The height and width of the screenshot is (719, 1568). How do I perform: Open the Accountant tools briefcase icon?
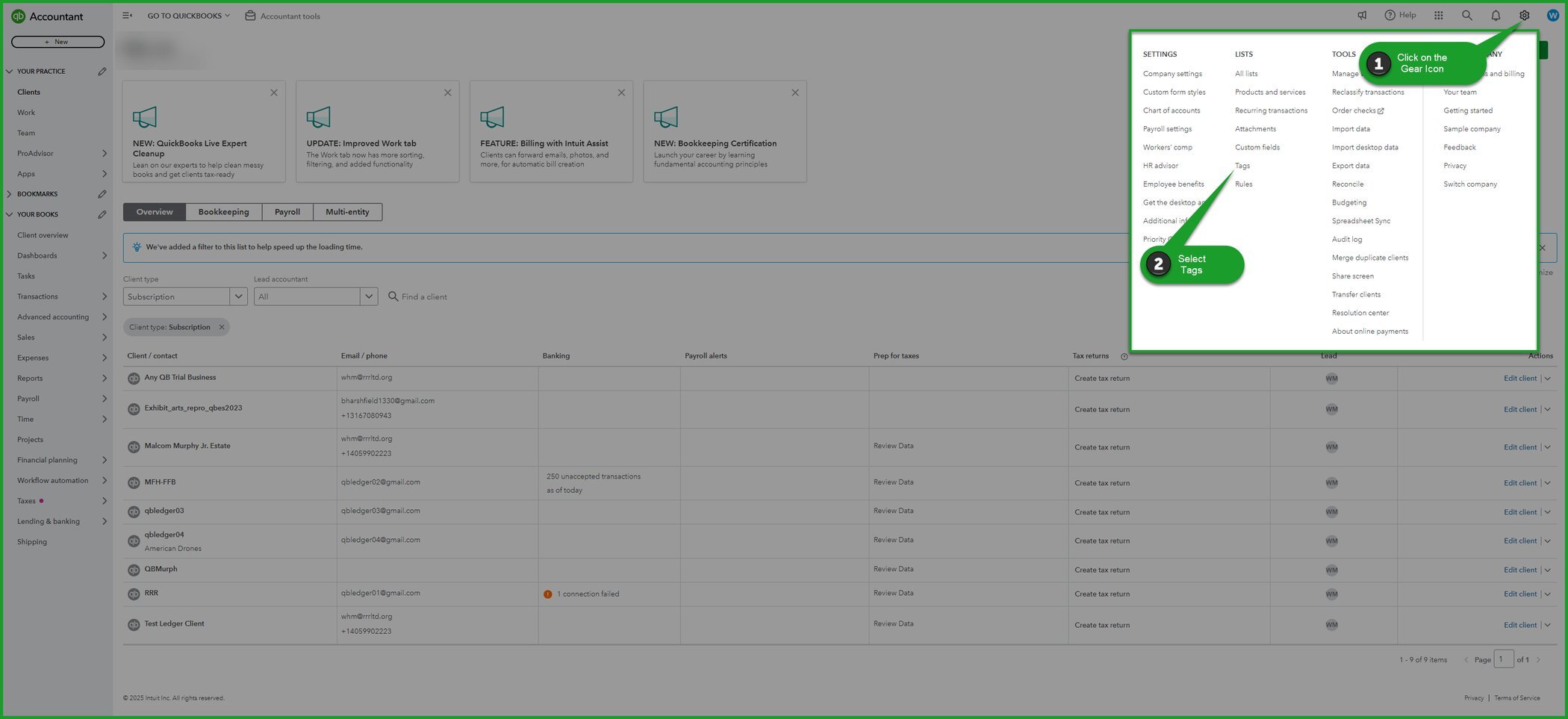coord(250,16)
